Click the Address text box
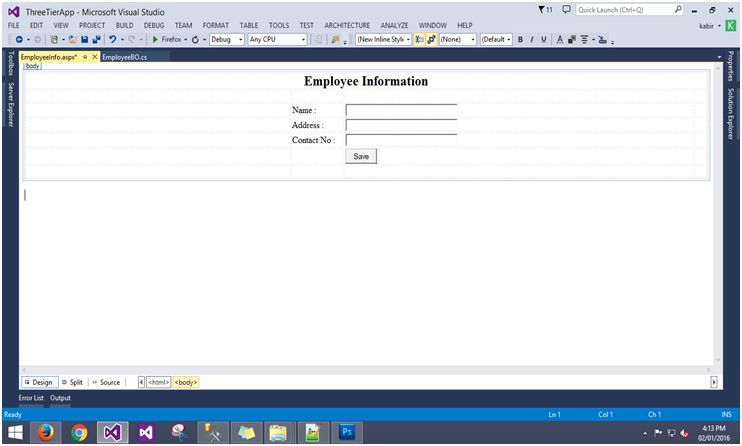 pyautogui.click(x=401, y=125)
